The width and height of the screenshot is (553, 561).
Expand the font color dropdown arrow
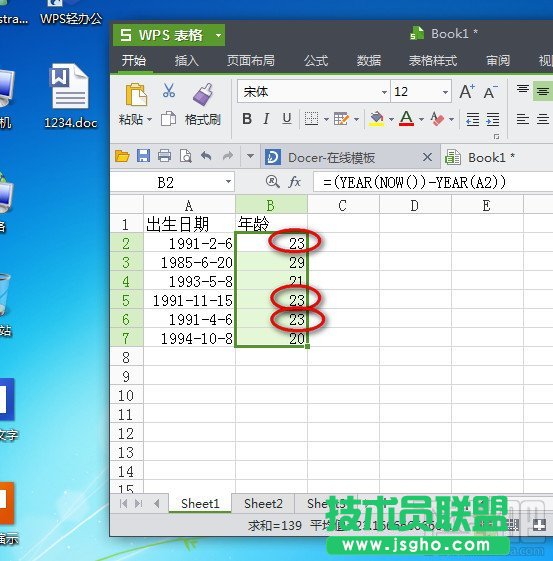coord(421,119)
